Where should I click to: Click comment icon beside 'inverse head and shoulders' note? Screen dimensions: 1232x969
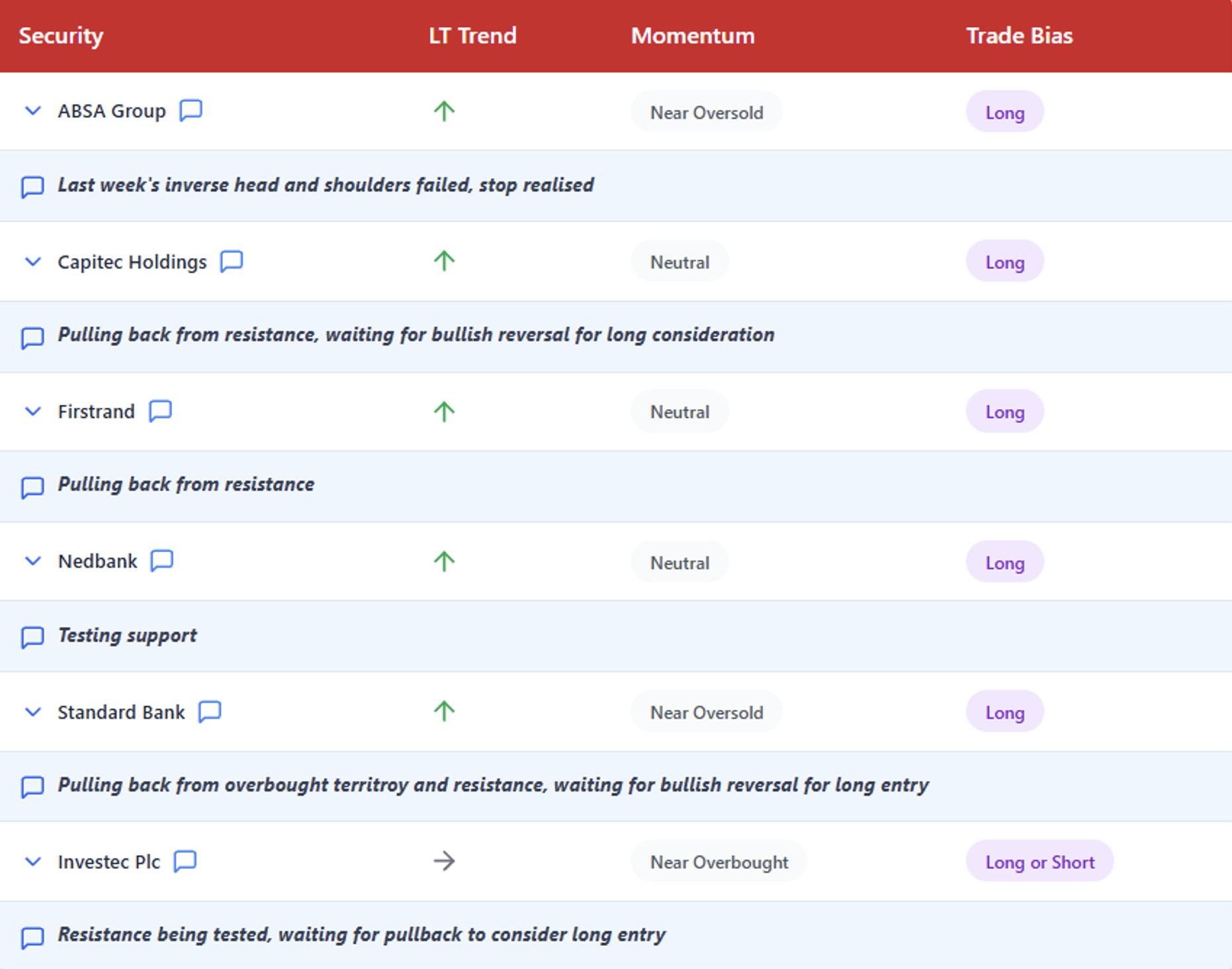point(32,187)
